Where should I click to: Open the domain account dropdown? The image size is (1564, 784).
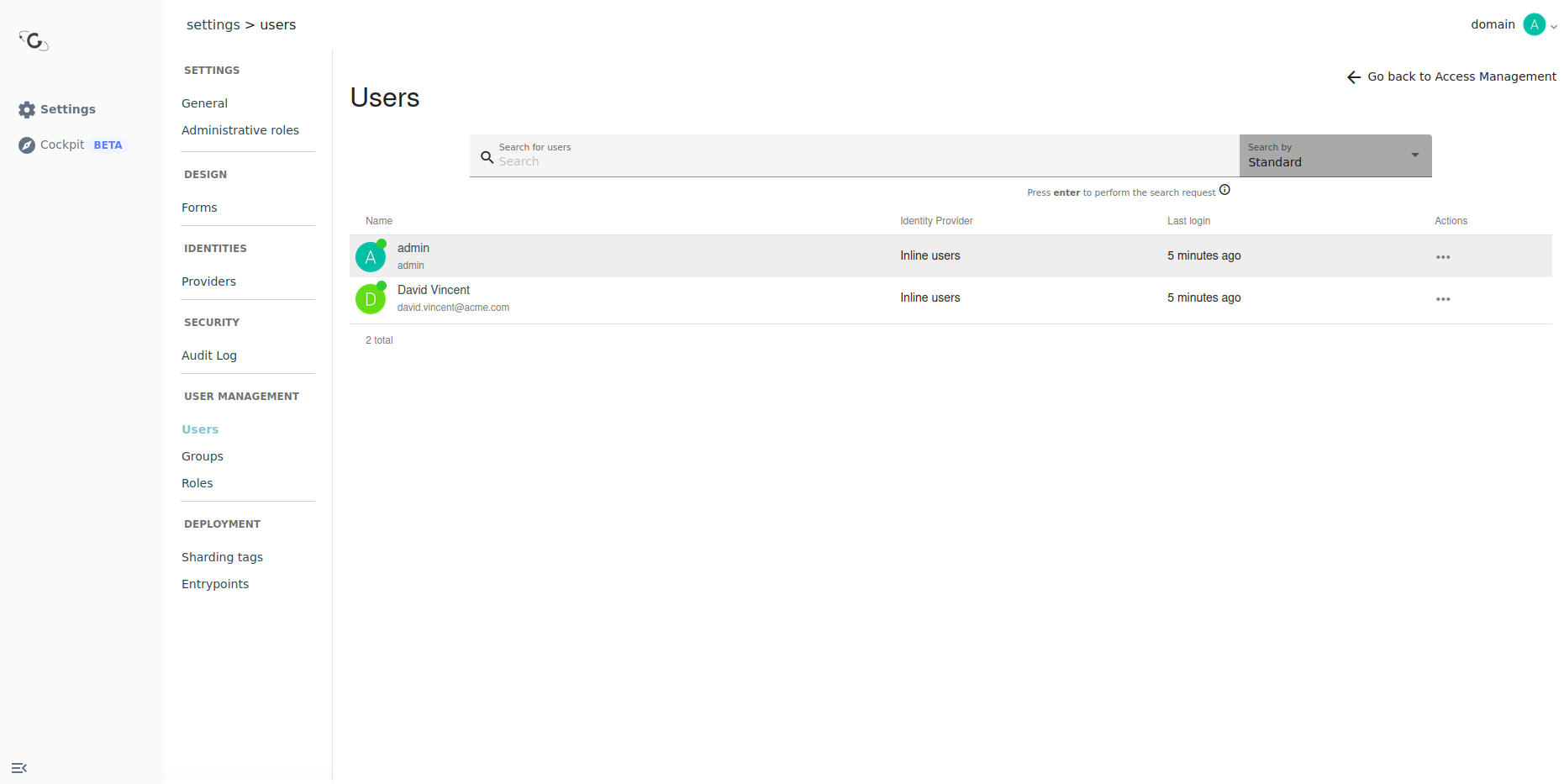(1540, 25)
